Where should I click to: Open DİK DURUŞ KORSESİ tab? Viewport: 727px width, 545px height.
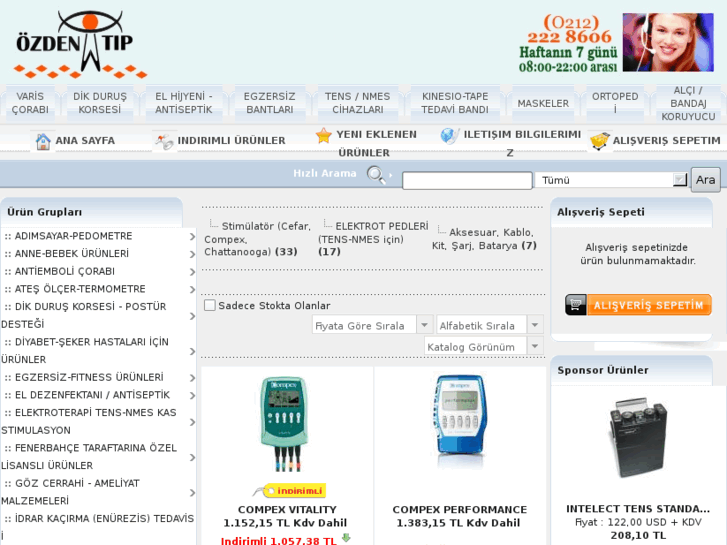tap(100, 103)
